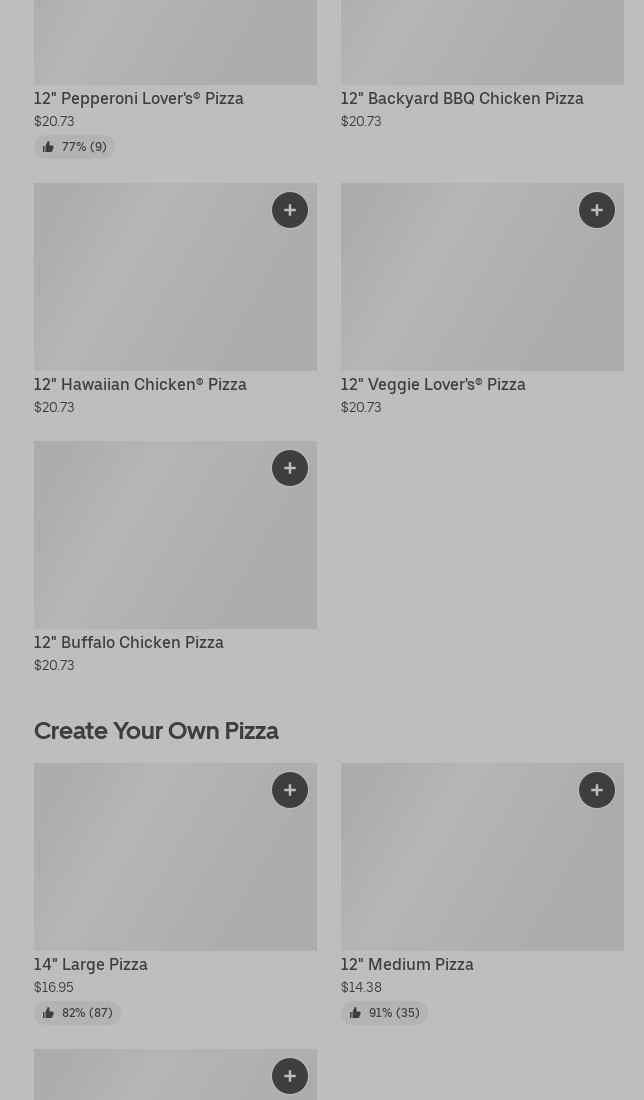Add 12" Buffalo Chicken Pizza with plus button
The image size is (644, 1100).
pos(290,468)
